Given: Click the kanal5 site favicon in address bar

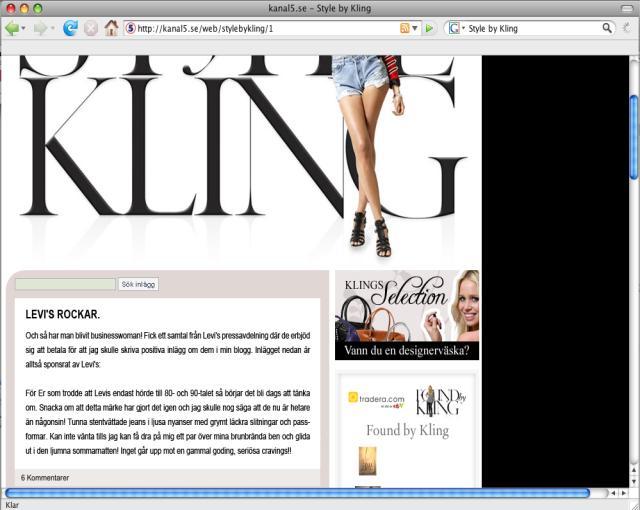Looking at the screenshot, I should click(x=130, y=28).
